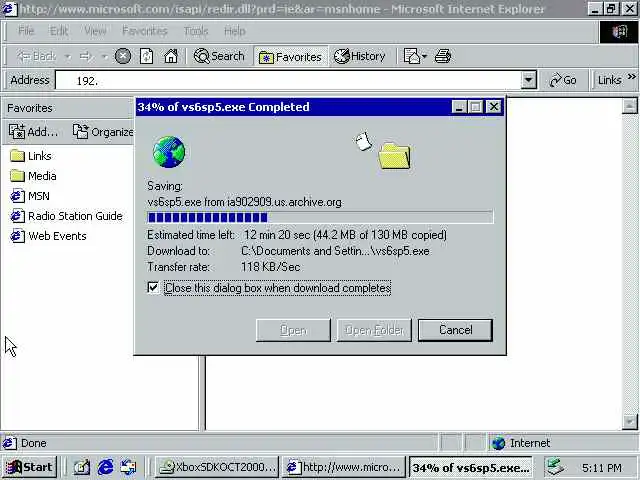Open the Radio Station Guide favorite
Viewport: 640px width, 480px height.
pos(66,216)
